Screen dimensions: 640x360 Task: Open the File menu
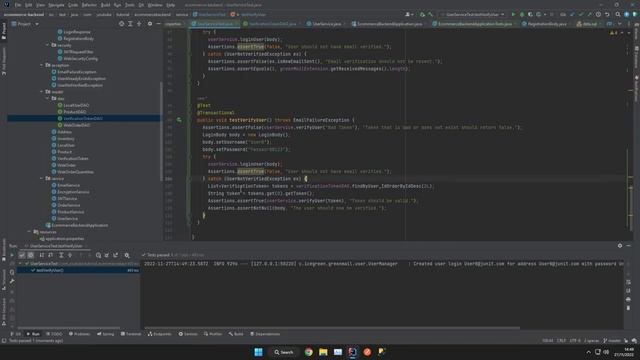18,5
